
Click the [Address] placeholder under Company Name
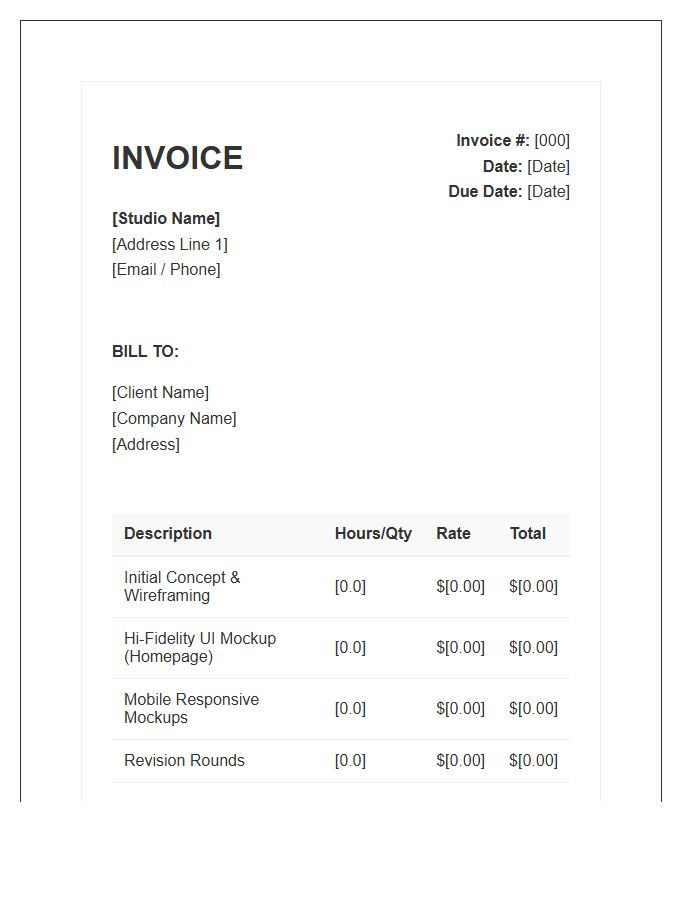pos(146,444)
